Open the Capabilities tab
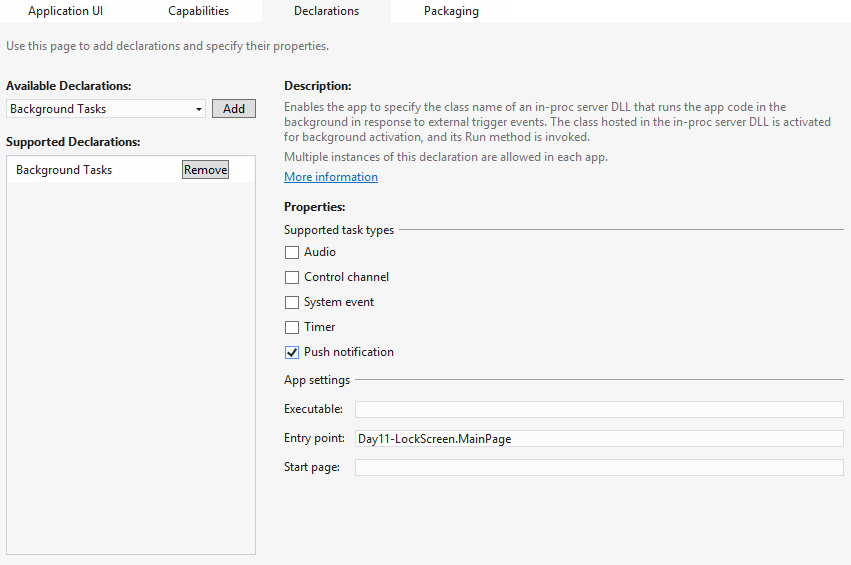This screenshot has width=851, height=565. (x=198, y=11)
